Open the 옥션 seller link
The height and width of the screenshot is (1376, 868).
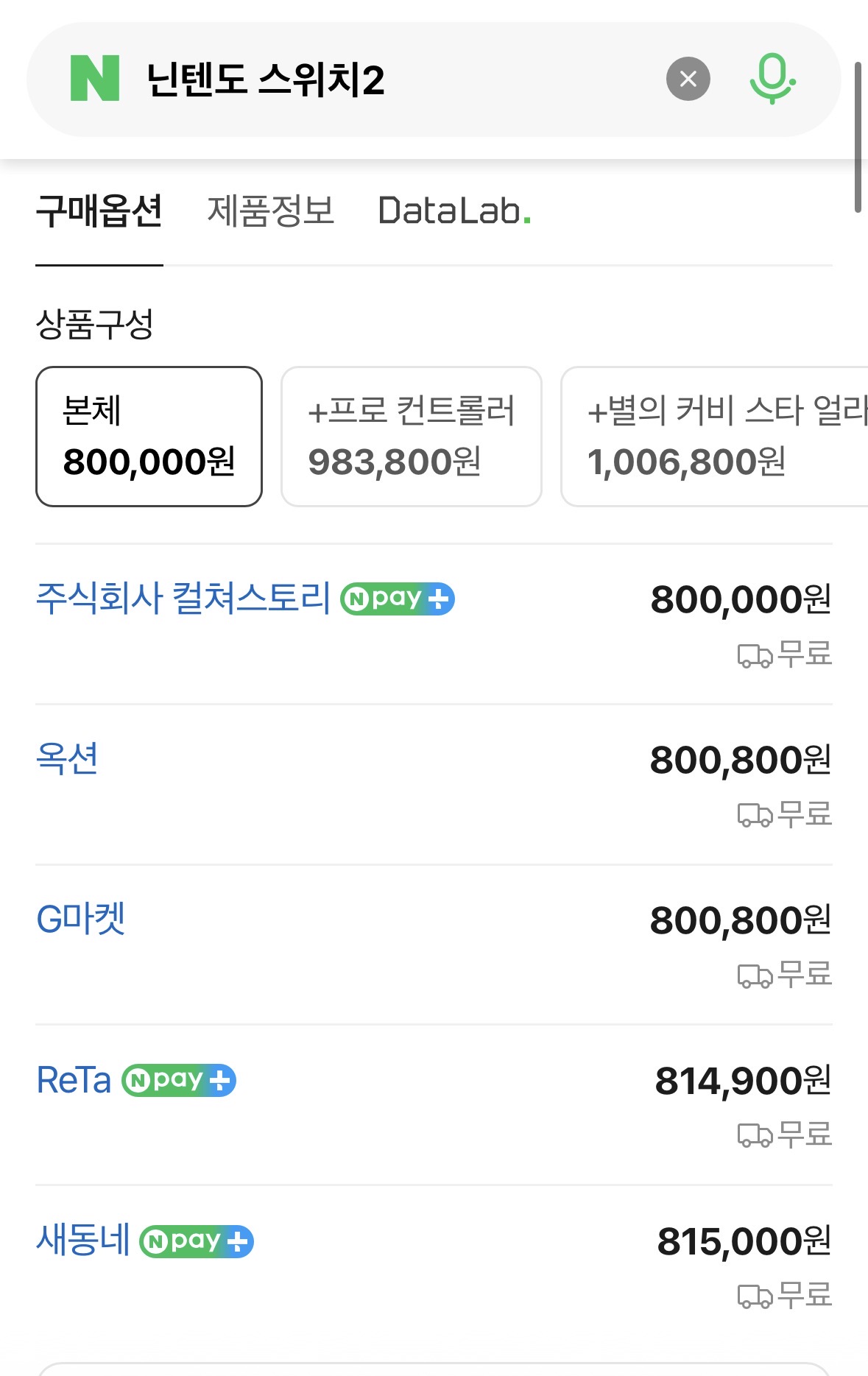(x=67, y=758)
